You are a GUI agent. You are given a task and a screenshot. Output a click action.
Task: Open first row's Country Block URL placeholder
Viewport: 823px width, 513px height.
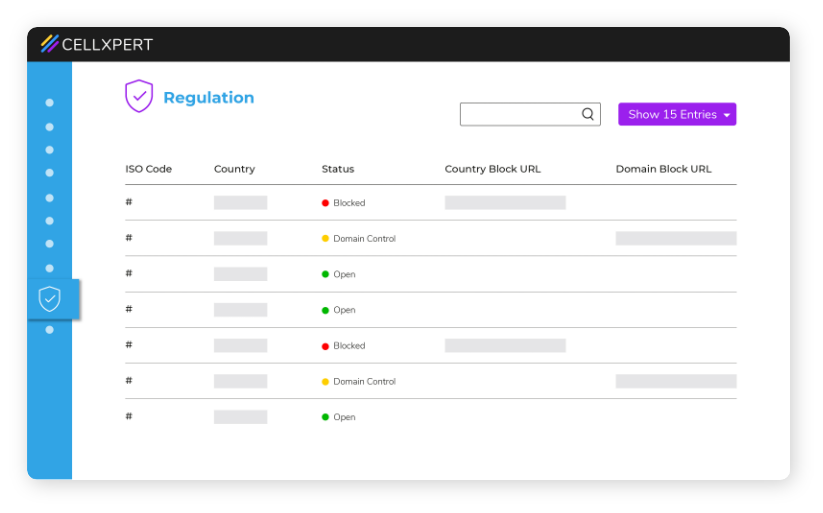click(505, 203)
